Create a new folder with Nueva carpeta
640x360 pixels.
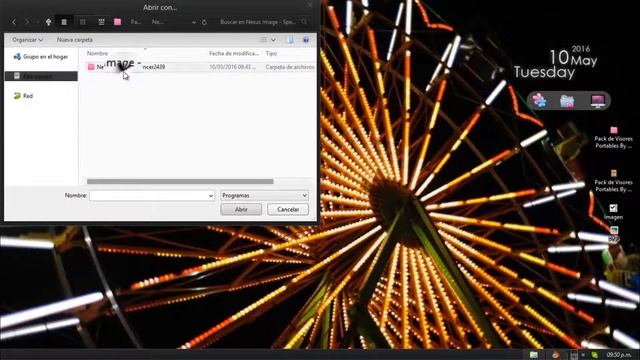[x=75, y=40]
